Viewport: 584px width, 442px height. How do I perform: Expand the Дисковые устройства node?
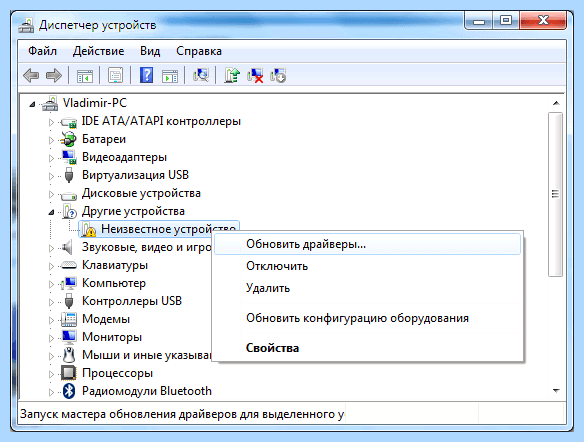point(51,194)
